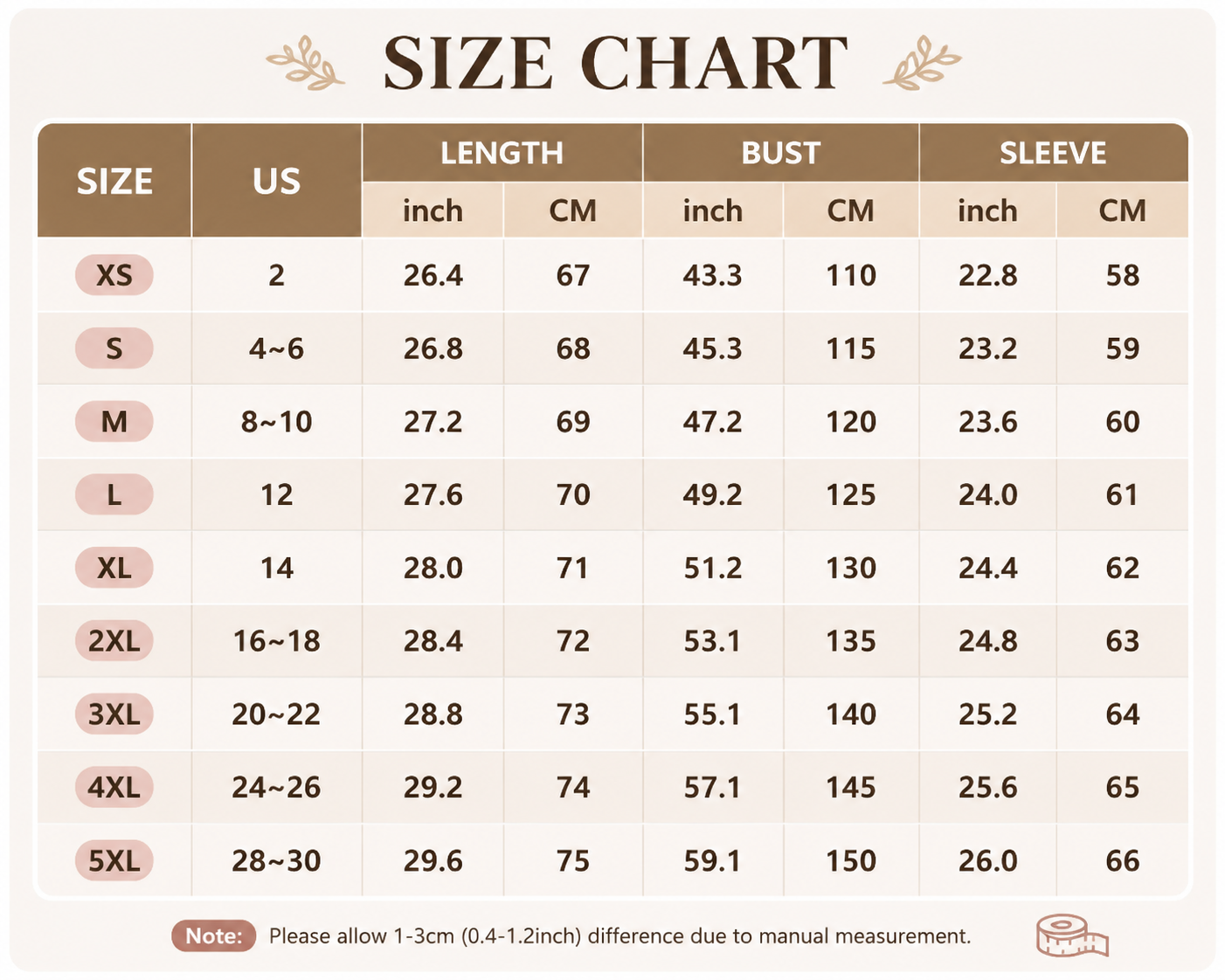Click the measuring tape icon
Viewport: 1225px width, 980px height.
click(x=1072, y=935)
